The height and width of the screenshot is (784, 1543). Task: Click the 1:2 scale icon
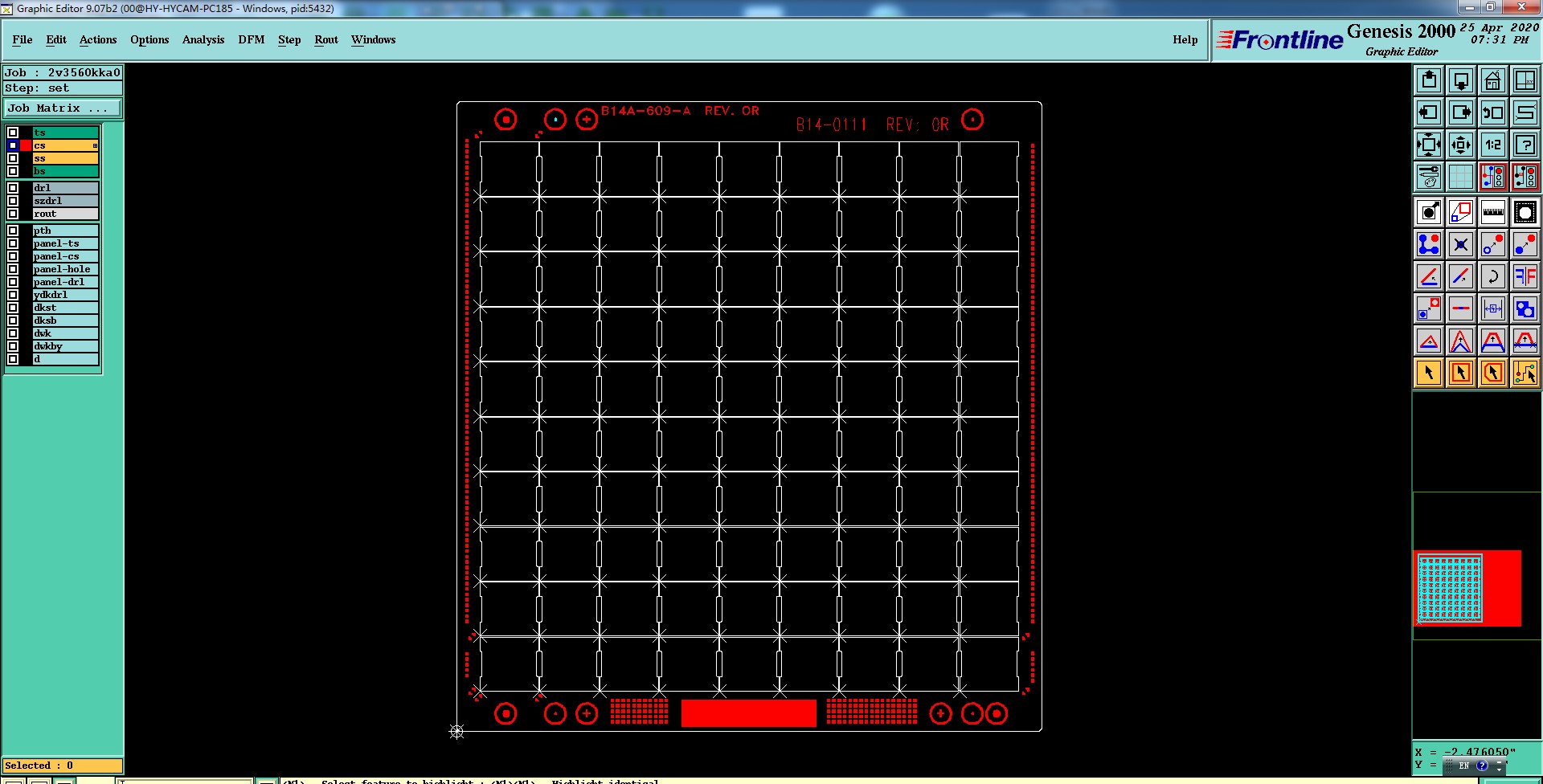(1493, 145)
